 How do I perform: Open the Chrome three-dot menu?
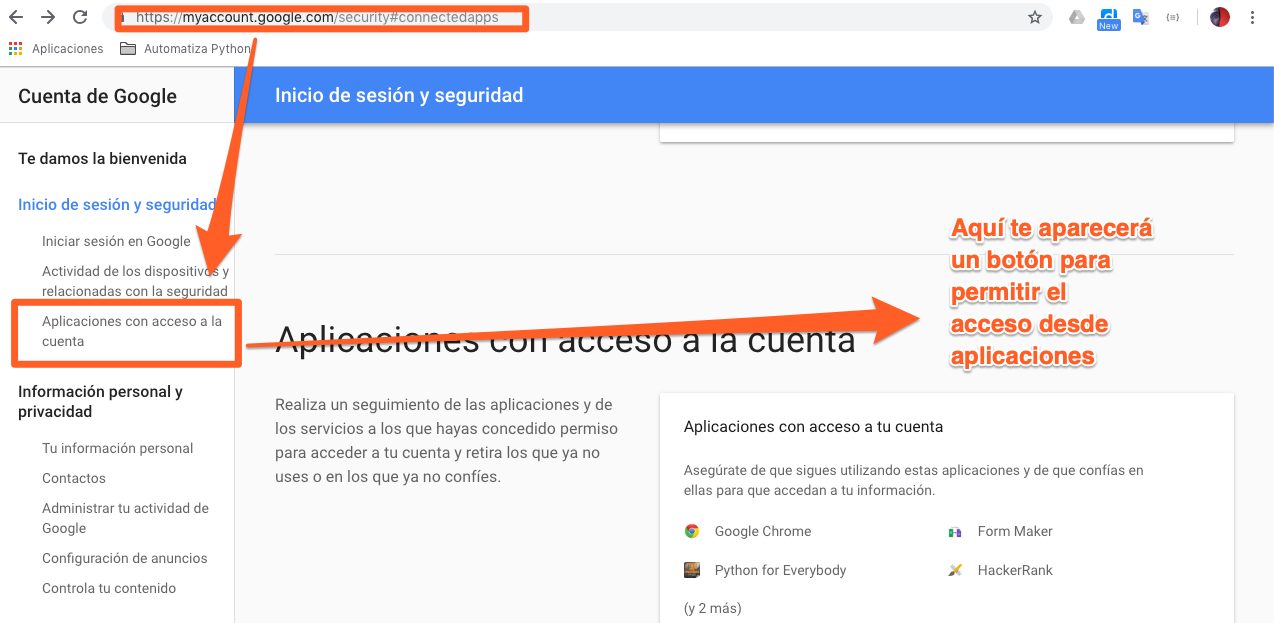point(1253,18)
